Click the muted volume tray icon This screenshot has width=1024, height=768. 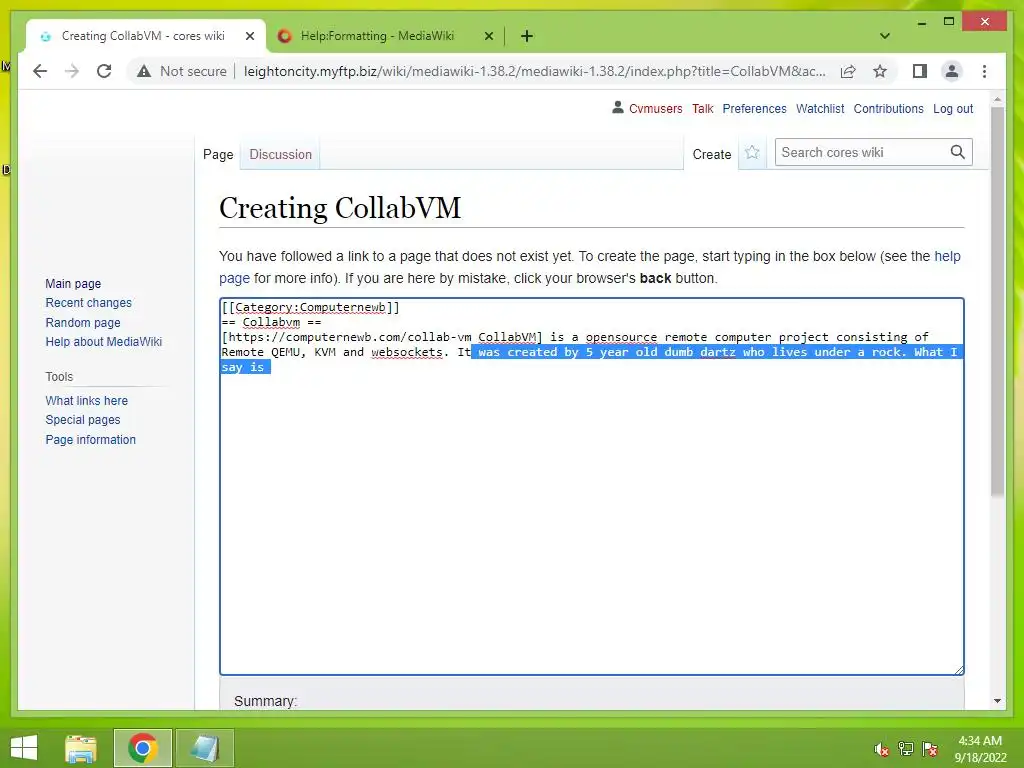(881, 749)
